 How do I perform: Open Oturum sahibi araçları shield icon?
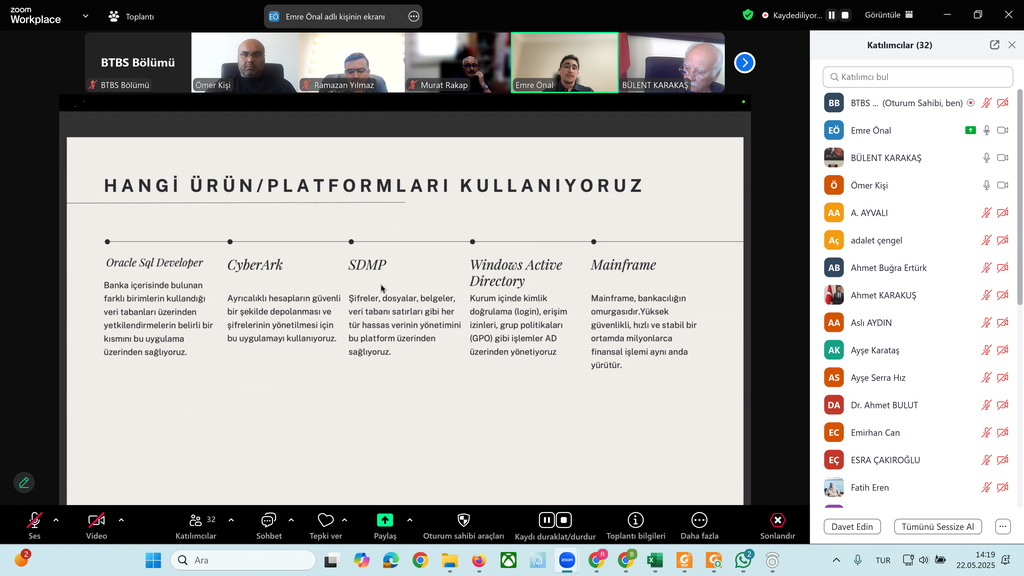coord(463,521)
